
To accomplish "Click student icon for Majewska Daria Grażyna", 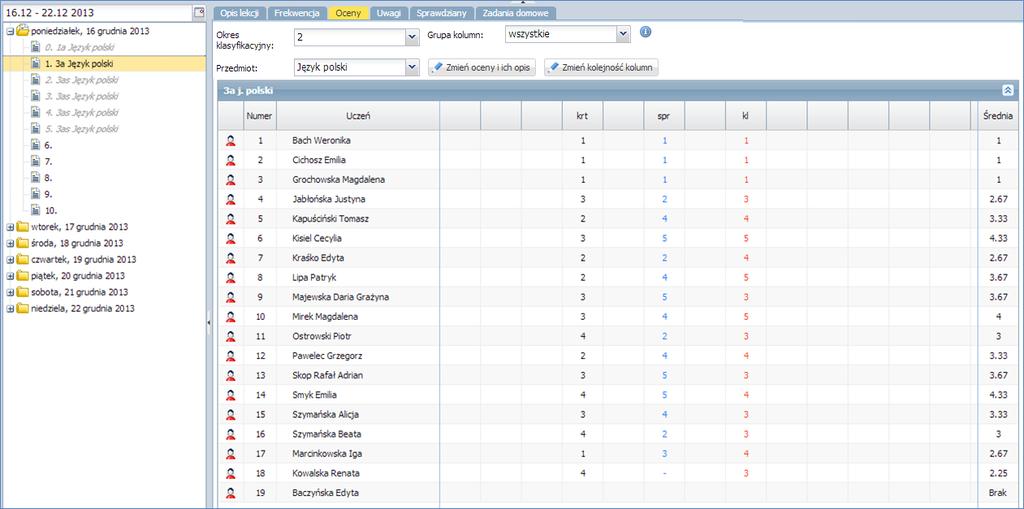I will coord(231,297).
